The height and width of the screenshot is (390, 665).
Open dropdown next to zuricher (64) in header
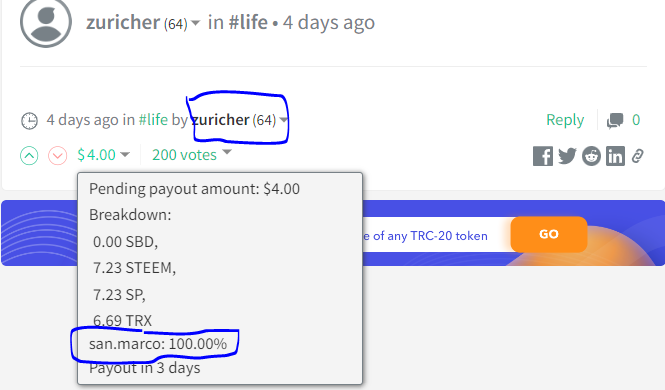[195, 23]
